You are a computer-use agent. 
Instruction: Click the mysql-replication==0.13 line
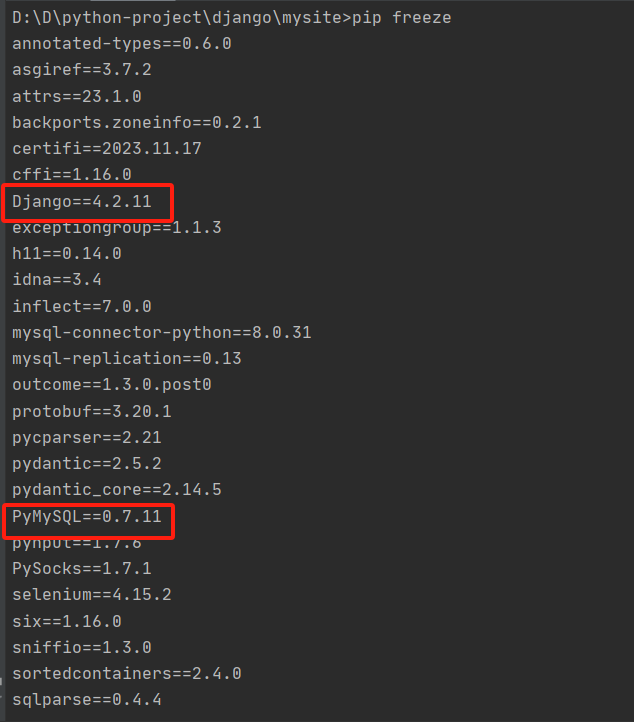pos(127,359)
